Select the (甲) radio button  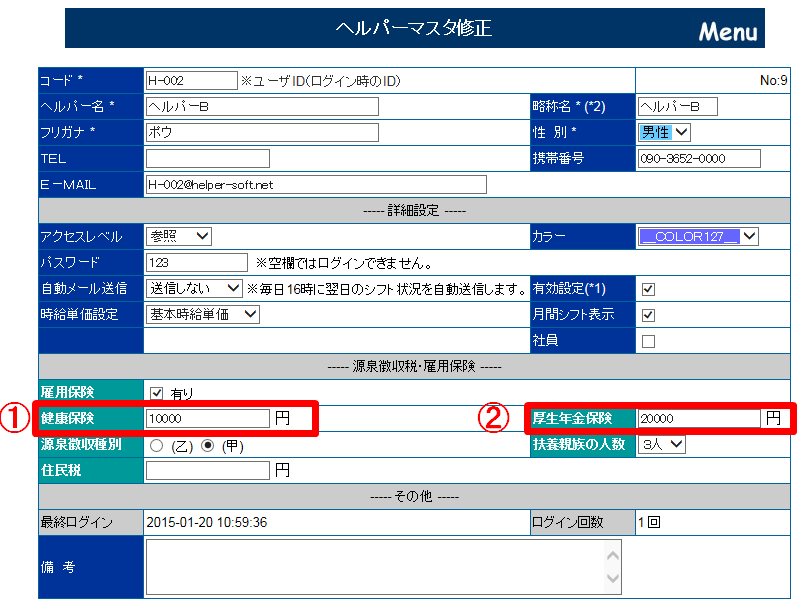point(207,445)
